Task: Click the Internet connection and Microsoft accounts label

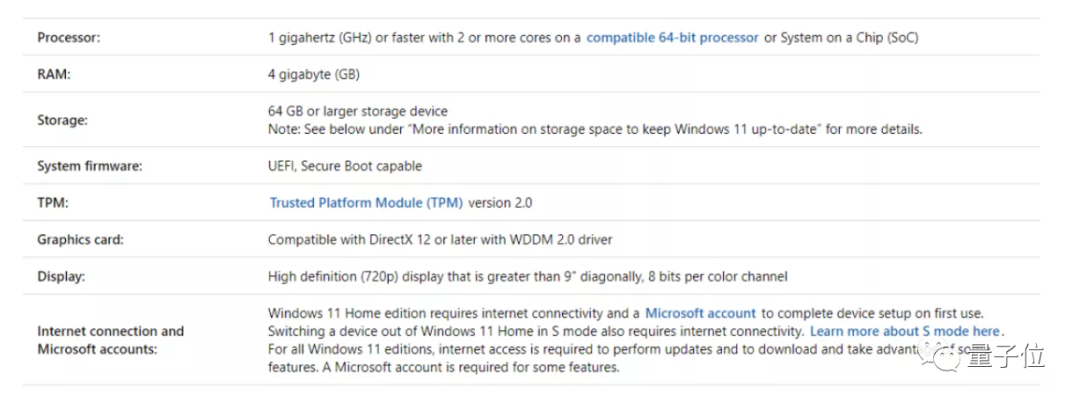Action: coord(110,340)
